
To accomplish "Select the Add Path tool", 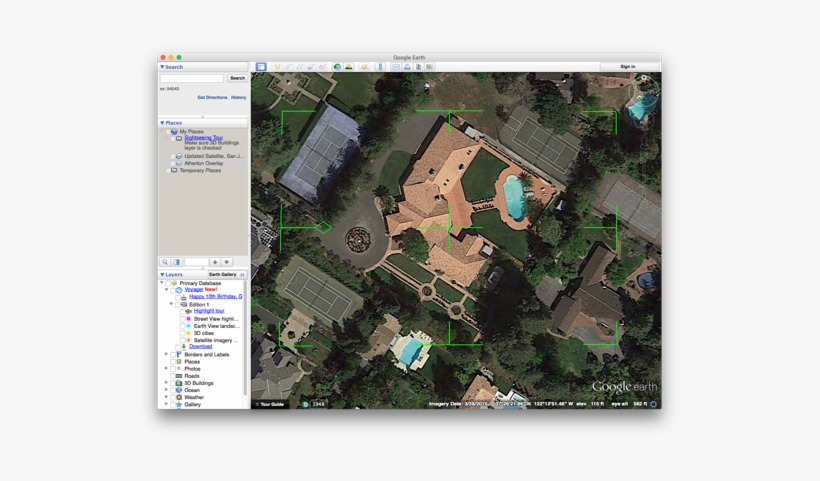I will [x=300, y=67].
